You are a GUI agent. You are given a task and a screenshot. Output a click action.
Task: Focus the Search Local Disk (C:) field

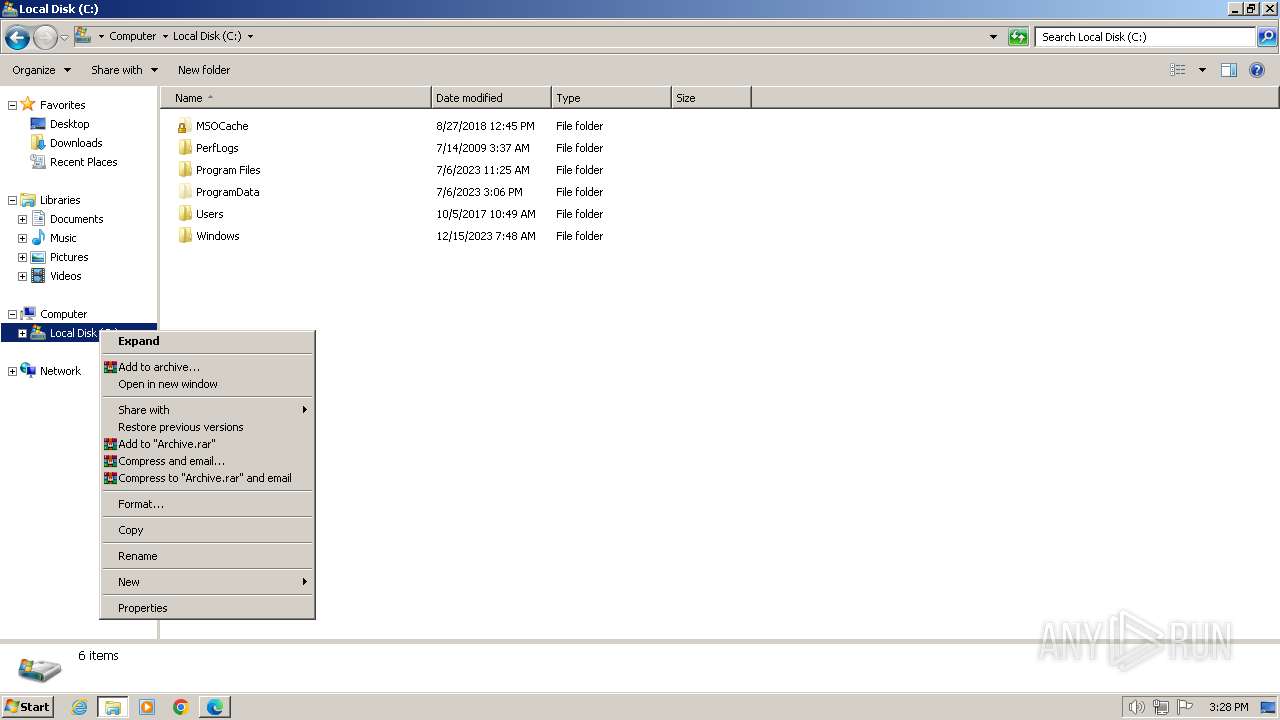pos(1145,37)
